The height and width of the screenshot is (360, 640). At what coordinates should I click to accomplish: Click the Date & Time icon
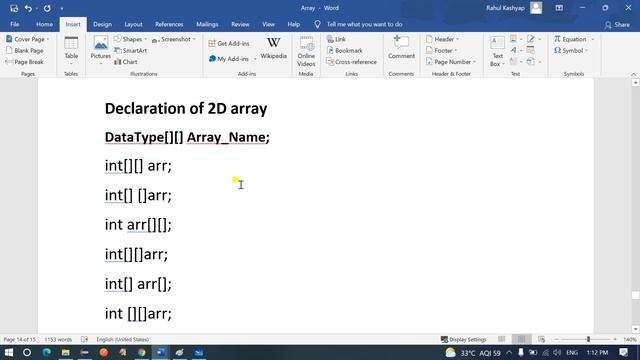531,50
